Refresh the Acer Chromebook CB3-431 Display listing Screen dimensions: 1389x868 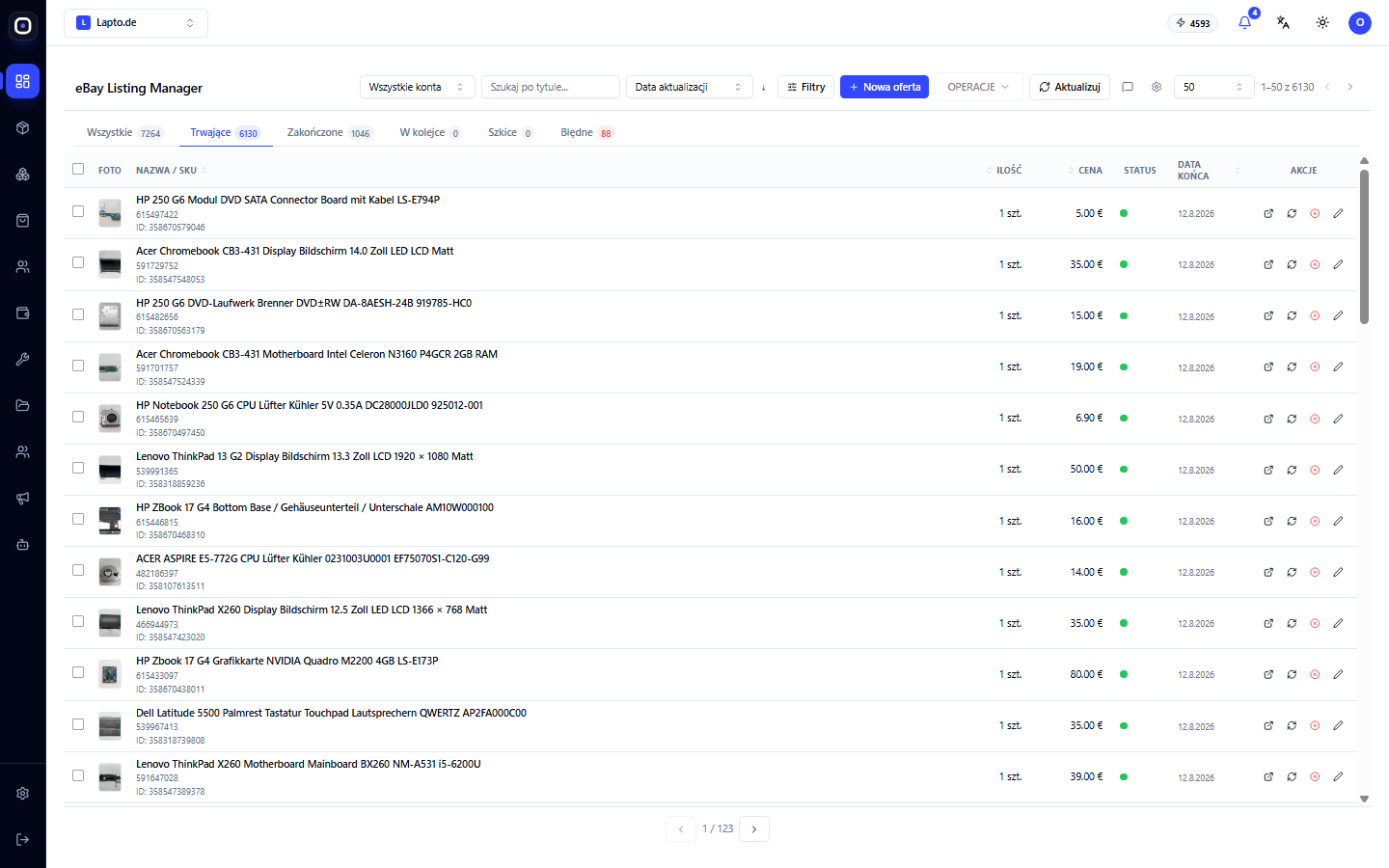(1292, 265)
